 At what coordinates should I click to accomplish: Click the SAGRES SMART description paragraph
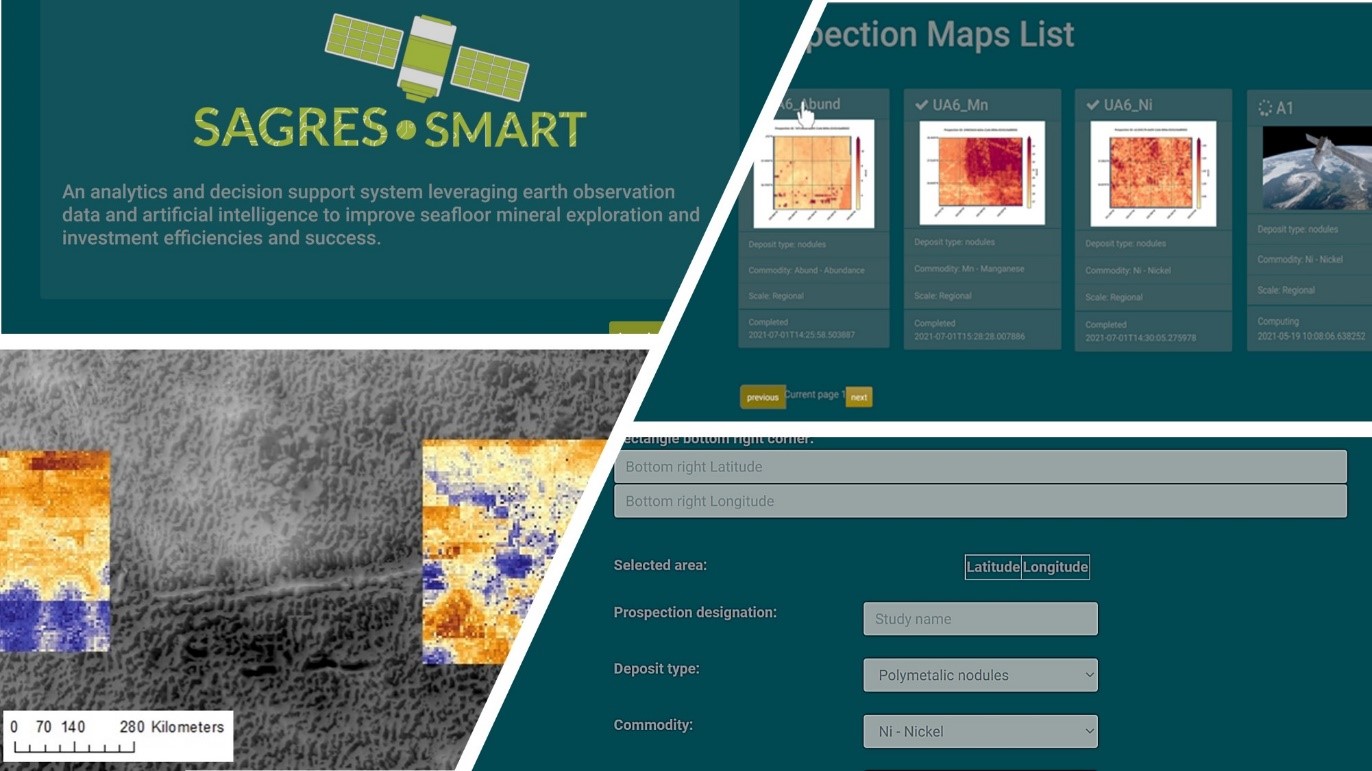[x=380, y=214]
